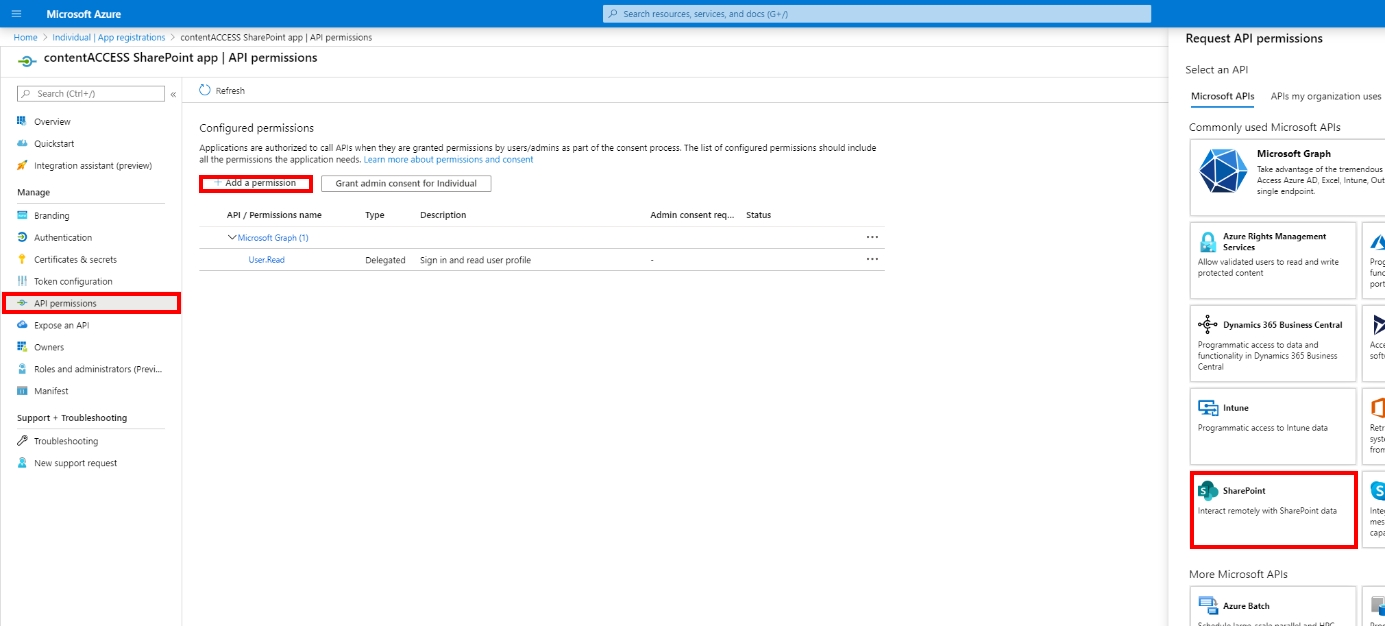
Task: Click the Delegated cell in User.Read row
Action: (x=385, y=260)
